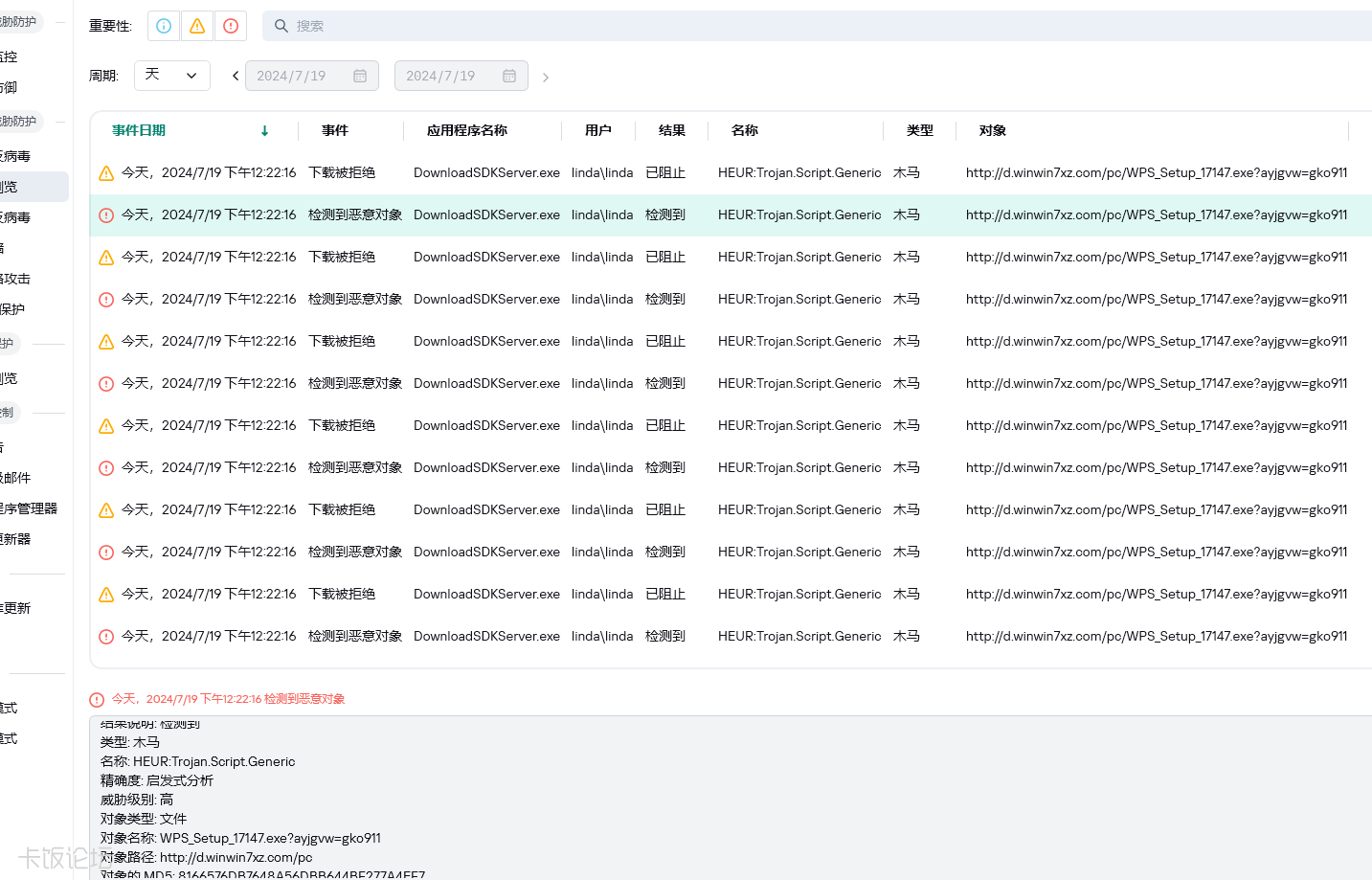Open calendar icon in start date field
The width and height of the screenshot is (1372, 880).
[x=360, y=76]
